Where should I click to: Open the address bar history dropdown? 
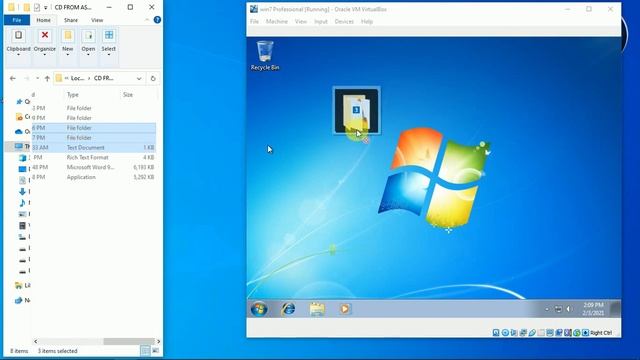tap(139, 78)
